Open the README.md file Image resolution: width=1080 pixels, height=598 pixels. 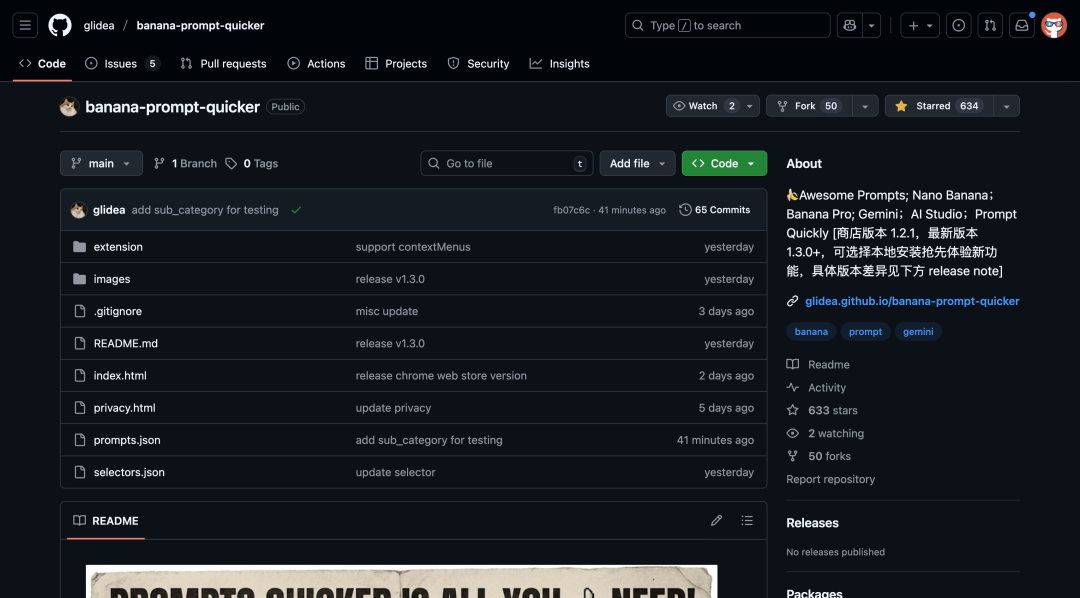point(125,343)
